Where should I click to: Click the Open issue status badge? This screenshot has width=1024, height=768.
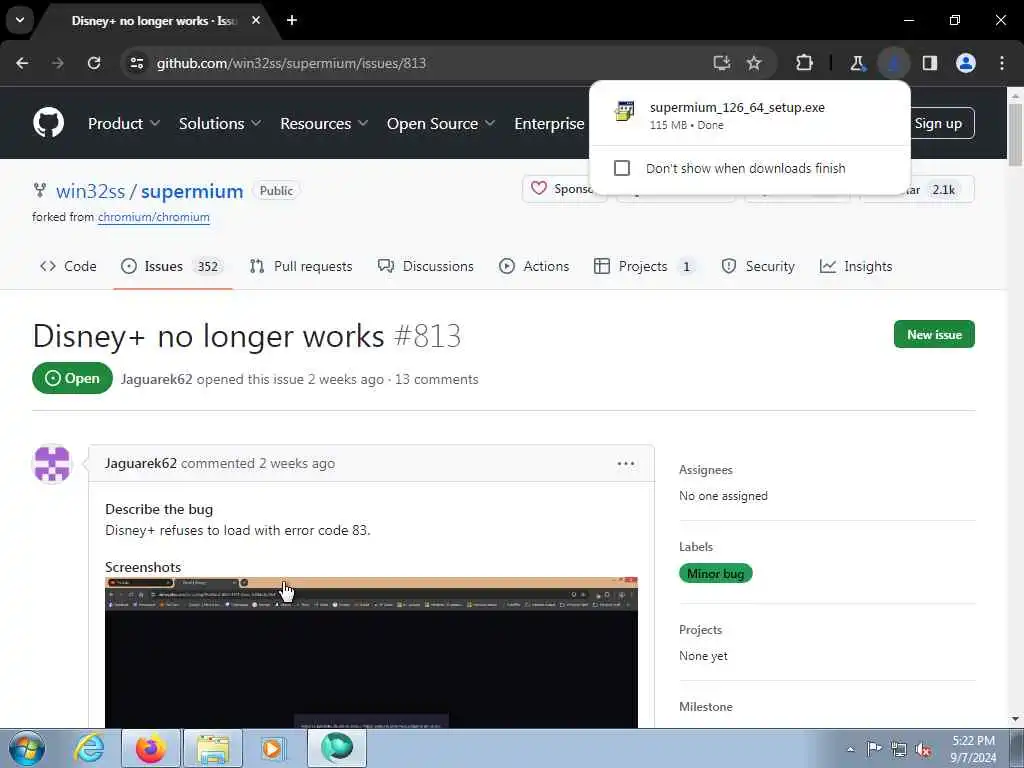coord(72,378)
